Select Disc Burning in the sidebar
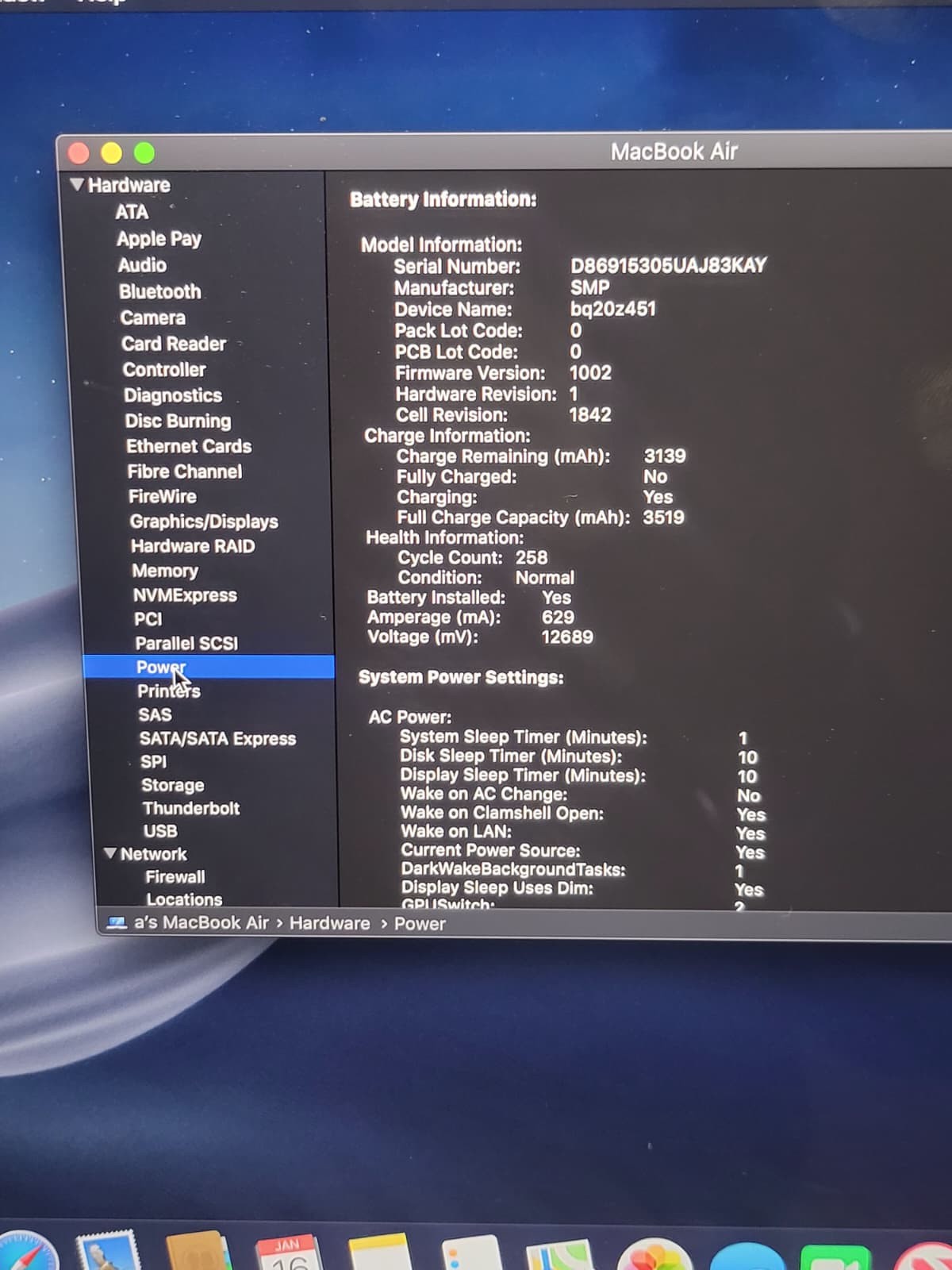 178,421
